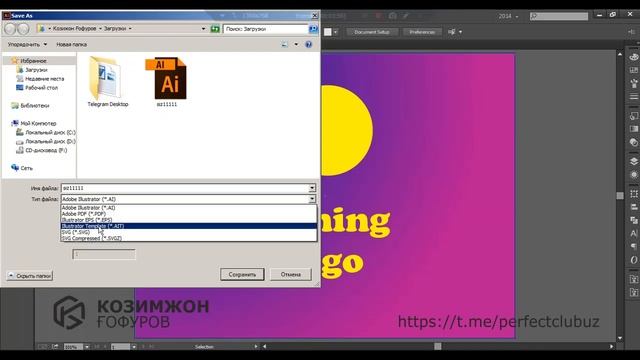Click the vertical scrollbar thumb of Illustrator canvas
Screen dimensions: 640x360
620,196
